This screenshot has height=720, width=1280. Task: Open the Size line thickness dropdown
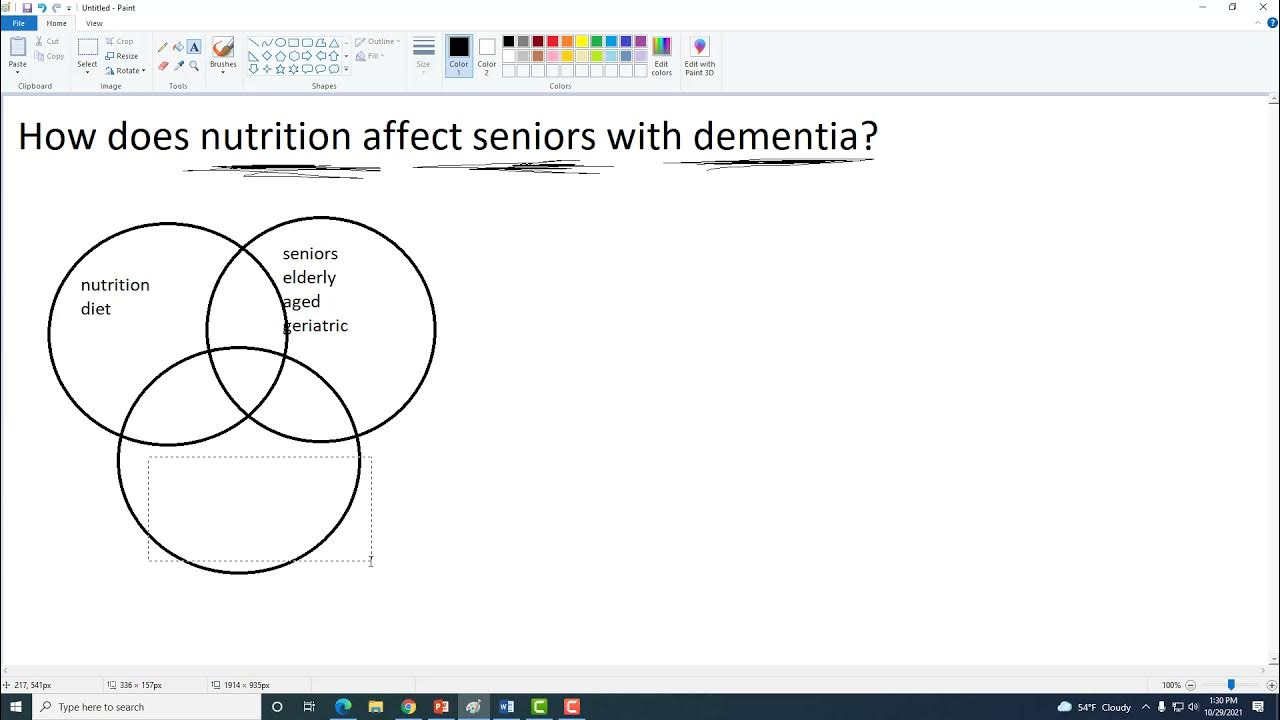coord(424,56)
